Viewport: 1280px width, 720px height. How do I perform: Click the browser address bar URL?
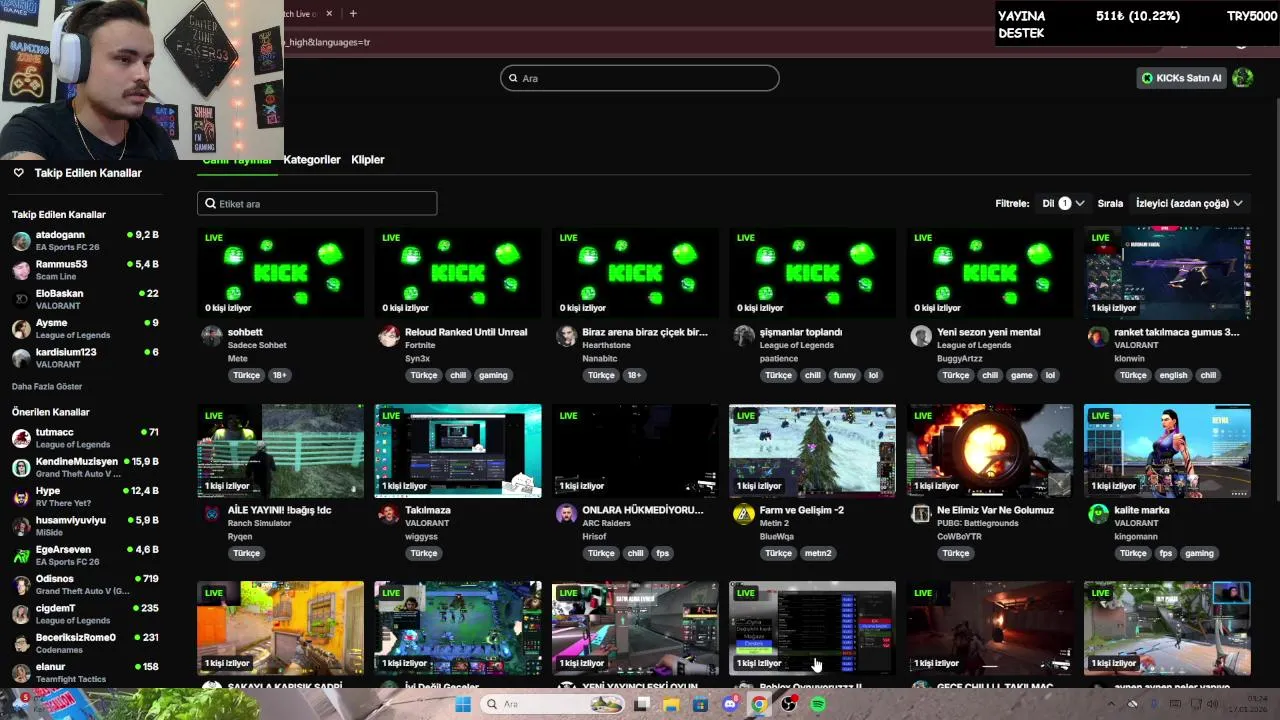click(328, 42)
